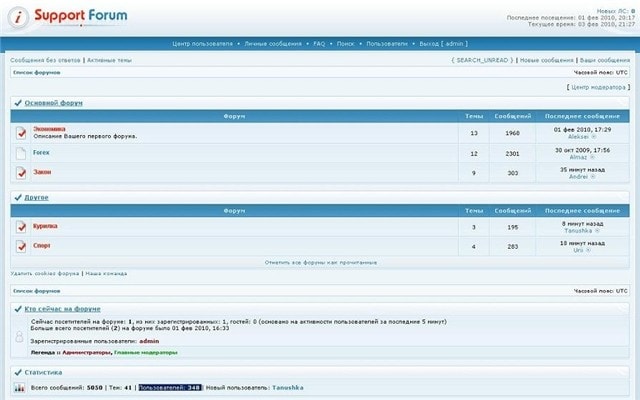Open Личные сообщения in the navigation bar

(273, 44)
